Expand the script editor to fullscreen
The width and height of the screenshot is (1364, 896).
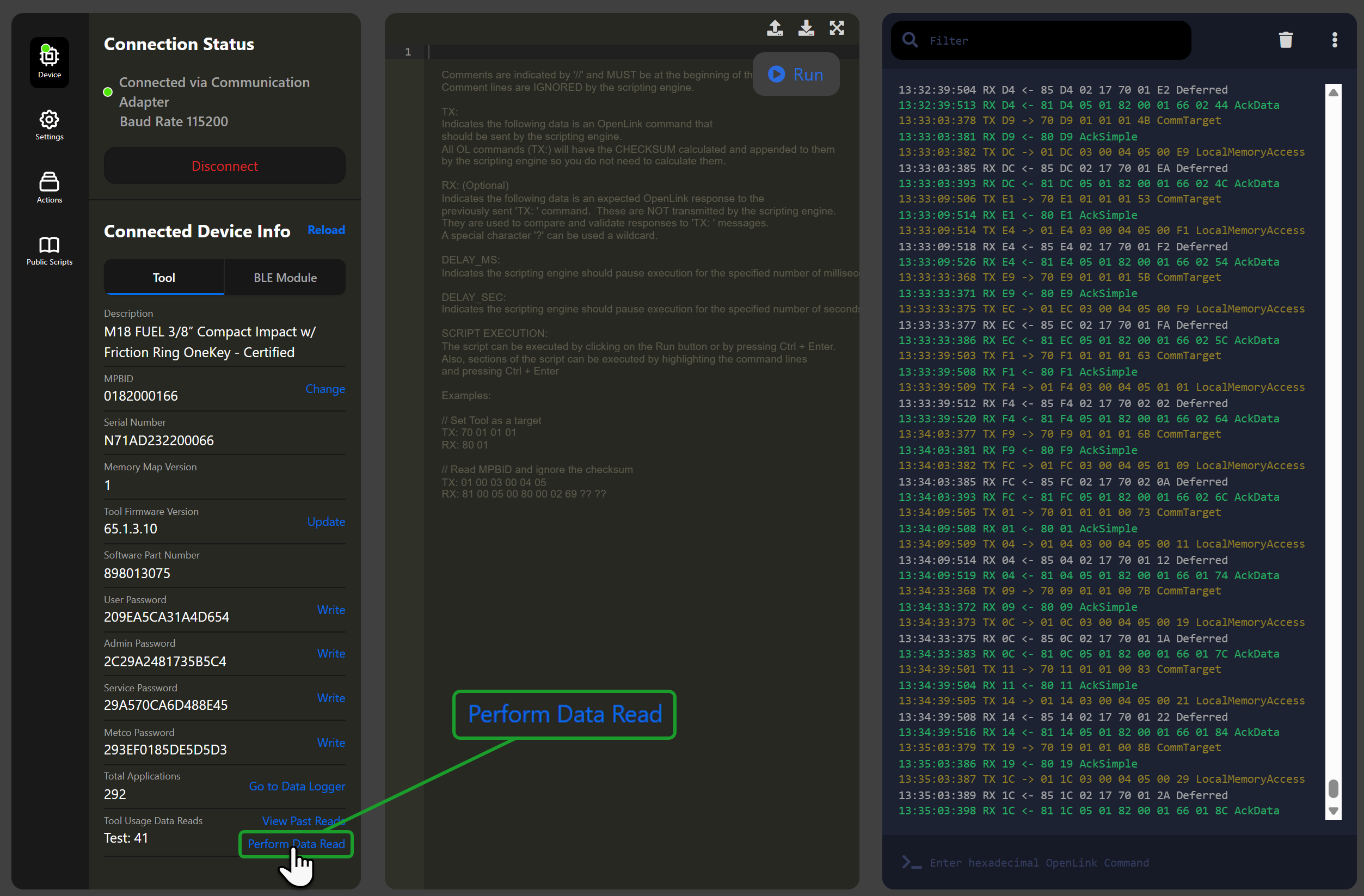tap(837, 28)
